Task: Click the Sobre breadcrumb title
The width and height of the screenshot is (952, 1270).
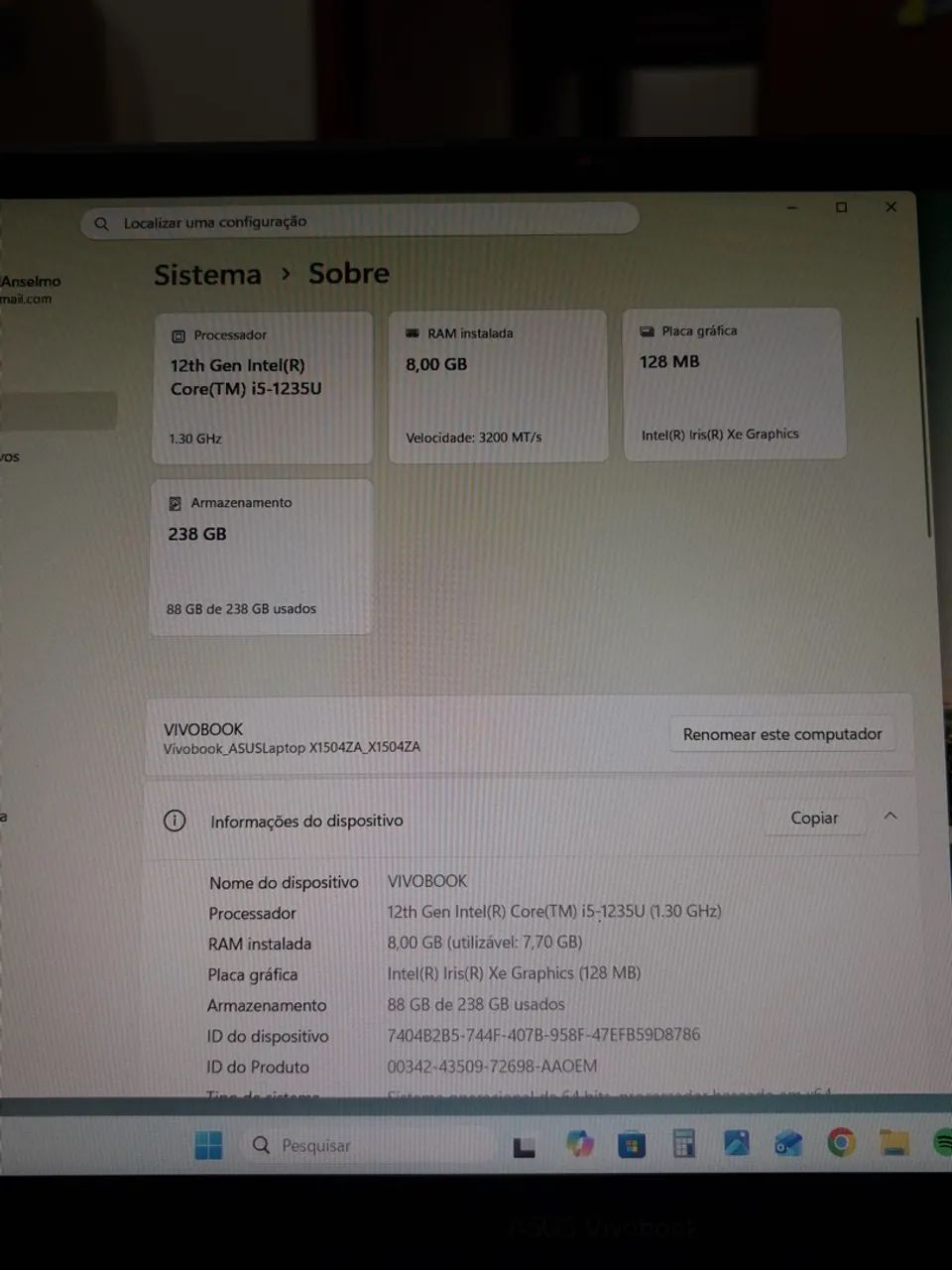Action: (x=349, y=274)
